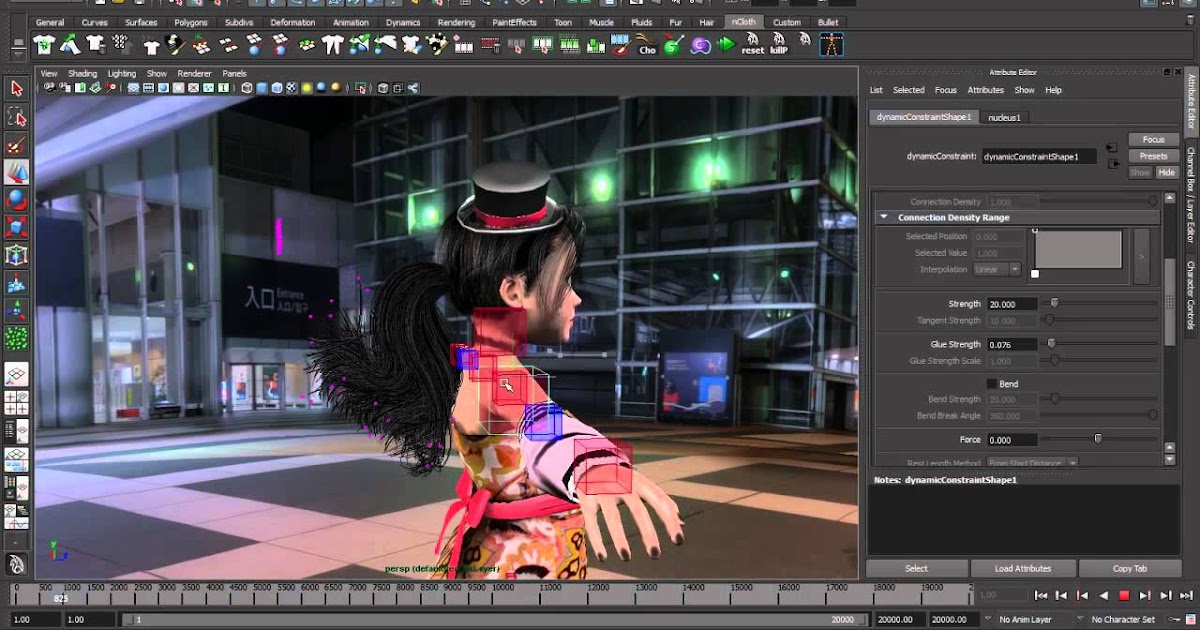Screen dimensions: 1200x630
Task: Open the Attributes menu in Attribute Editor
Action: pos(985,90)
